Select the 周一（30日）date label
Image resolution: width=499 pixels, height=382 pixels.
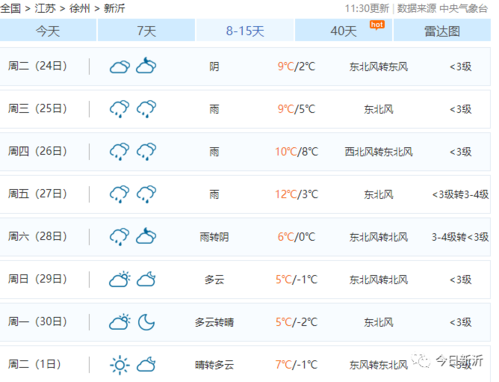click(x=37, y=322)
